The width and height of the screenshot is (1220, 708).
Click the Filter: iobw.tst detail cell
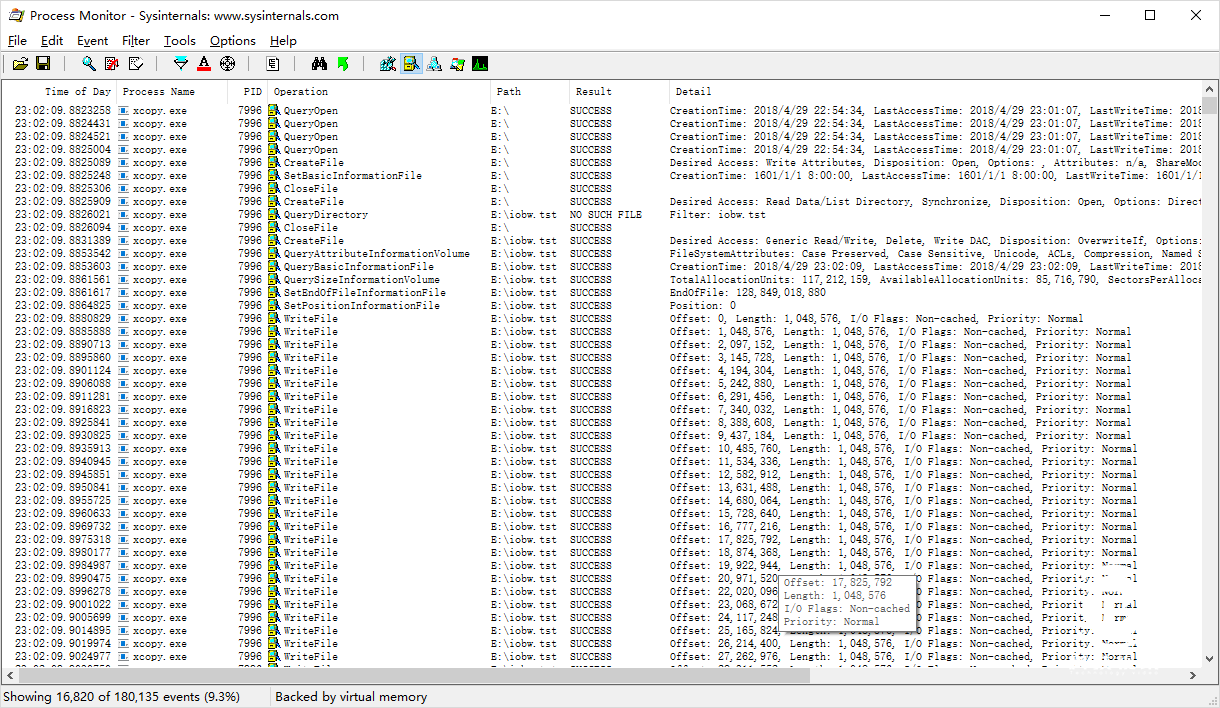(x=718, y=215)
